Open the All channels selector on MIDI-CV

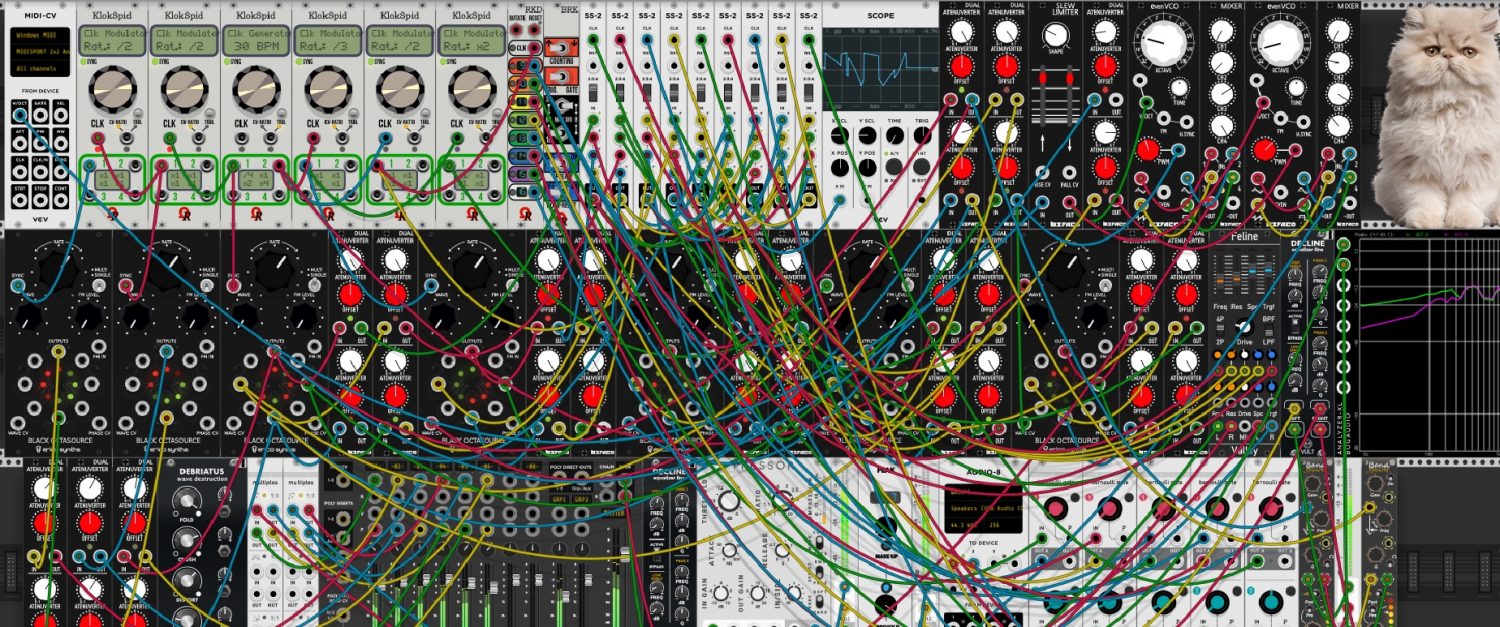(x=40, y=68)
